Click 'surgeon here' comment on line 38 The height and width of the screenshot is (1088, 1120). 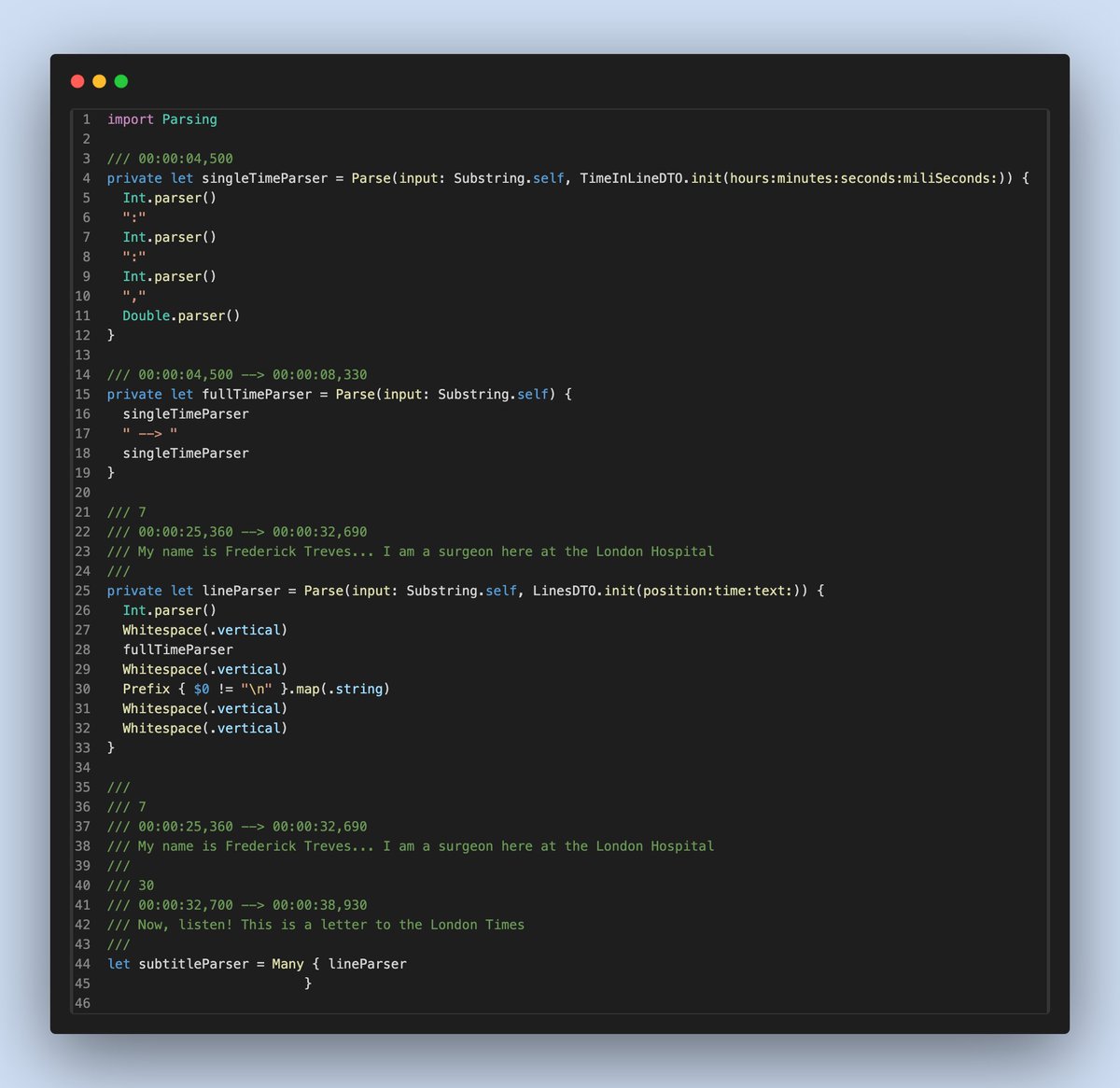[x=485, y=846]
